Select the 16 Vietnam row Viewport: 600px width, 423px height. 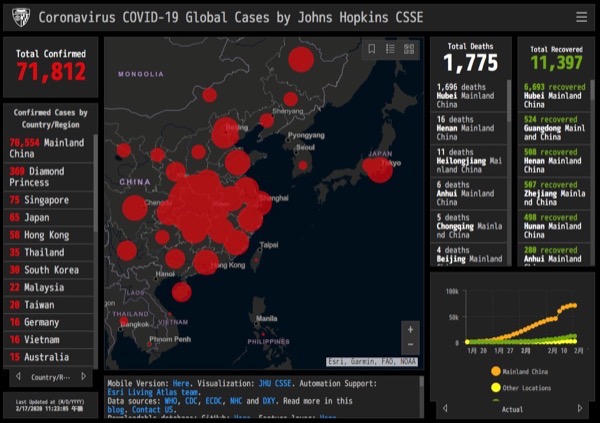click(48, 340)
